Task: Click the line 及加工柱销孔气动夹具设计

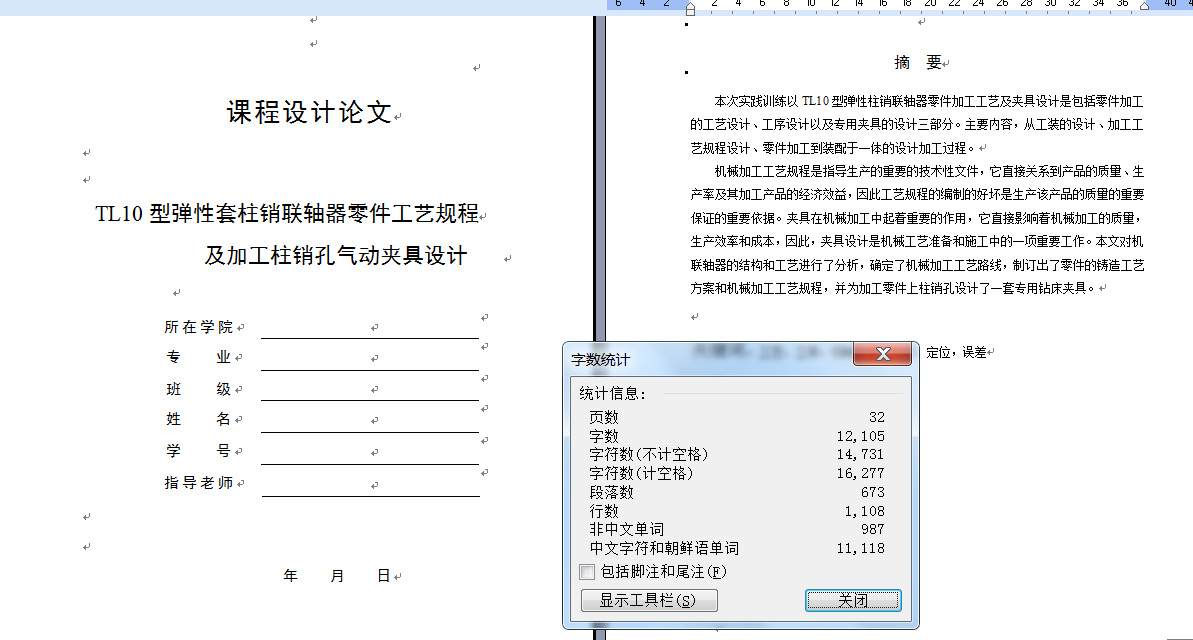Action: click(336, 256)
